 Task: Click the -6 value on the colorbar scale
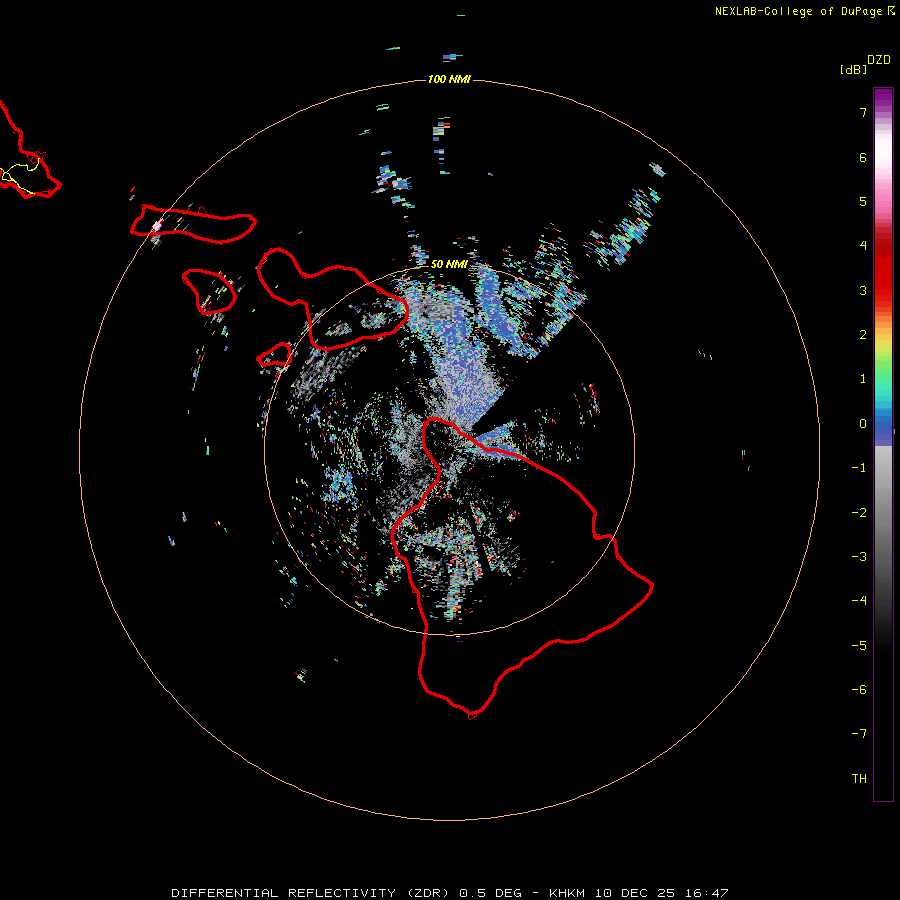click(859, 690)
